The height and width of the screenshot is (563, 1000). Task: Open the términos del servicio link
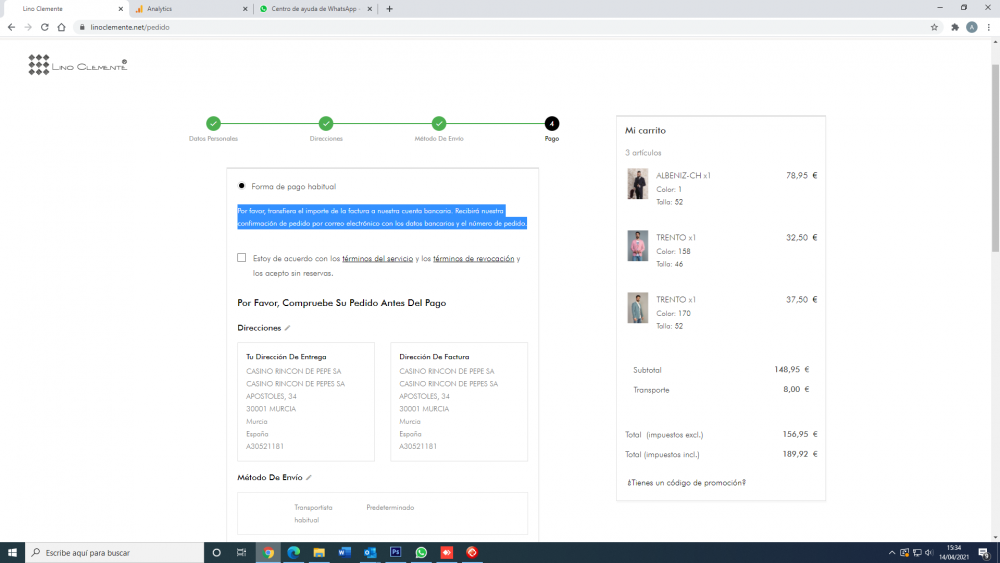[x=378, y=258]
